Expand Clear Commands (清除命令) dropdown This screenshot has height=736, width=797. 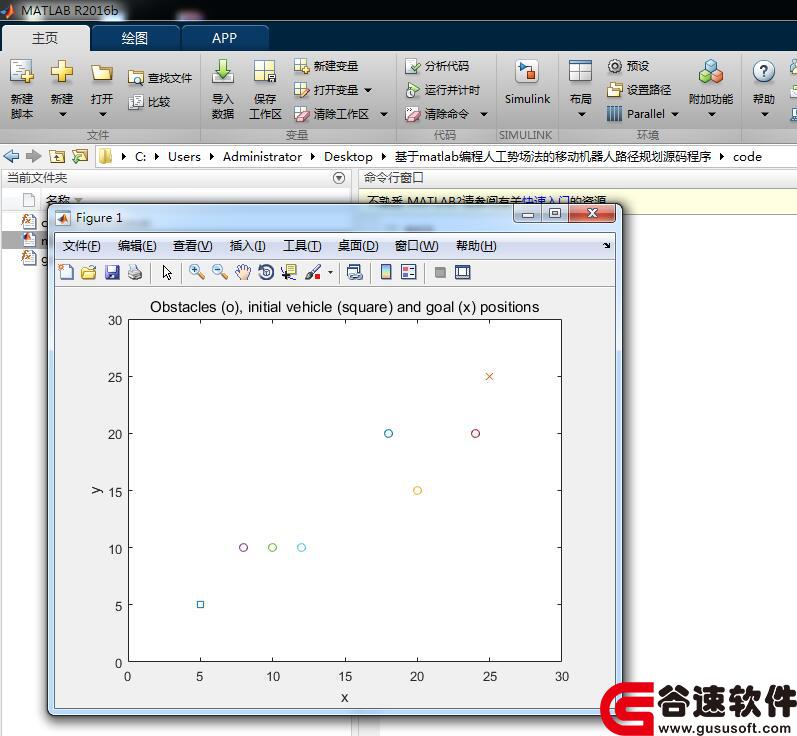(x=484, y=114)
